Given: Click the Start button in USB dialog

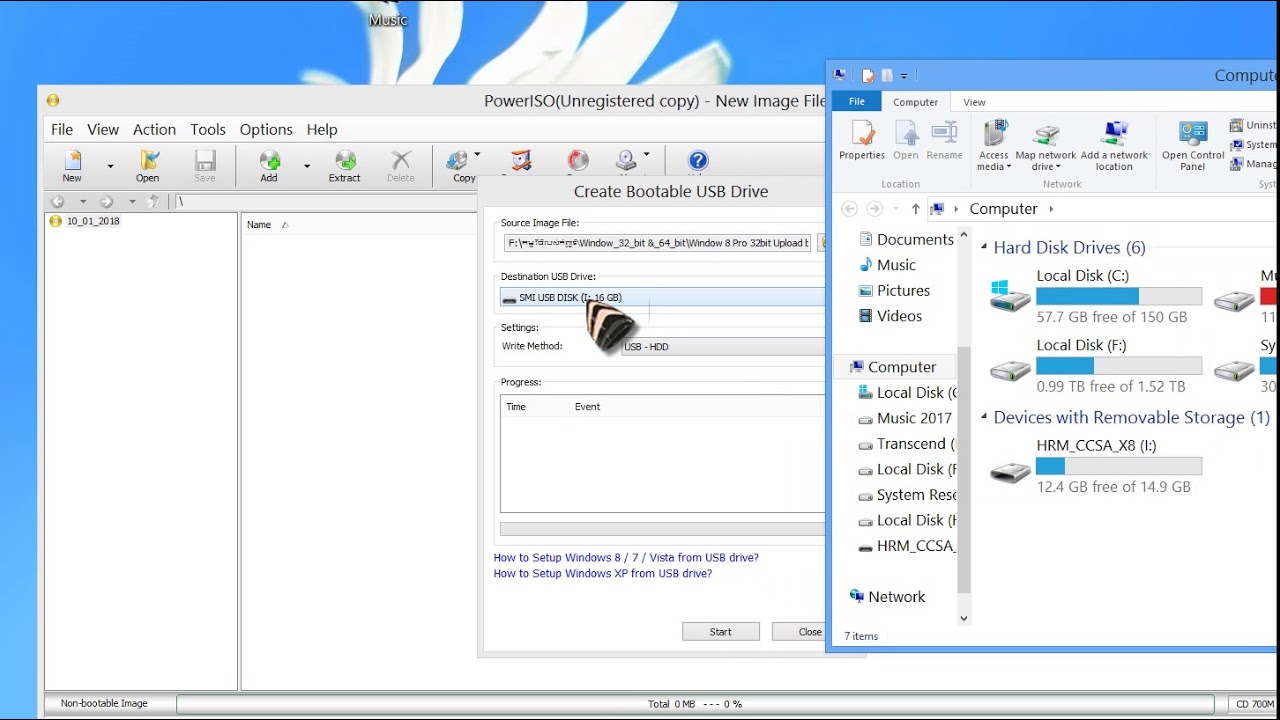Looking at the screenshot, I should pos(721,632).
